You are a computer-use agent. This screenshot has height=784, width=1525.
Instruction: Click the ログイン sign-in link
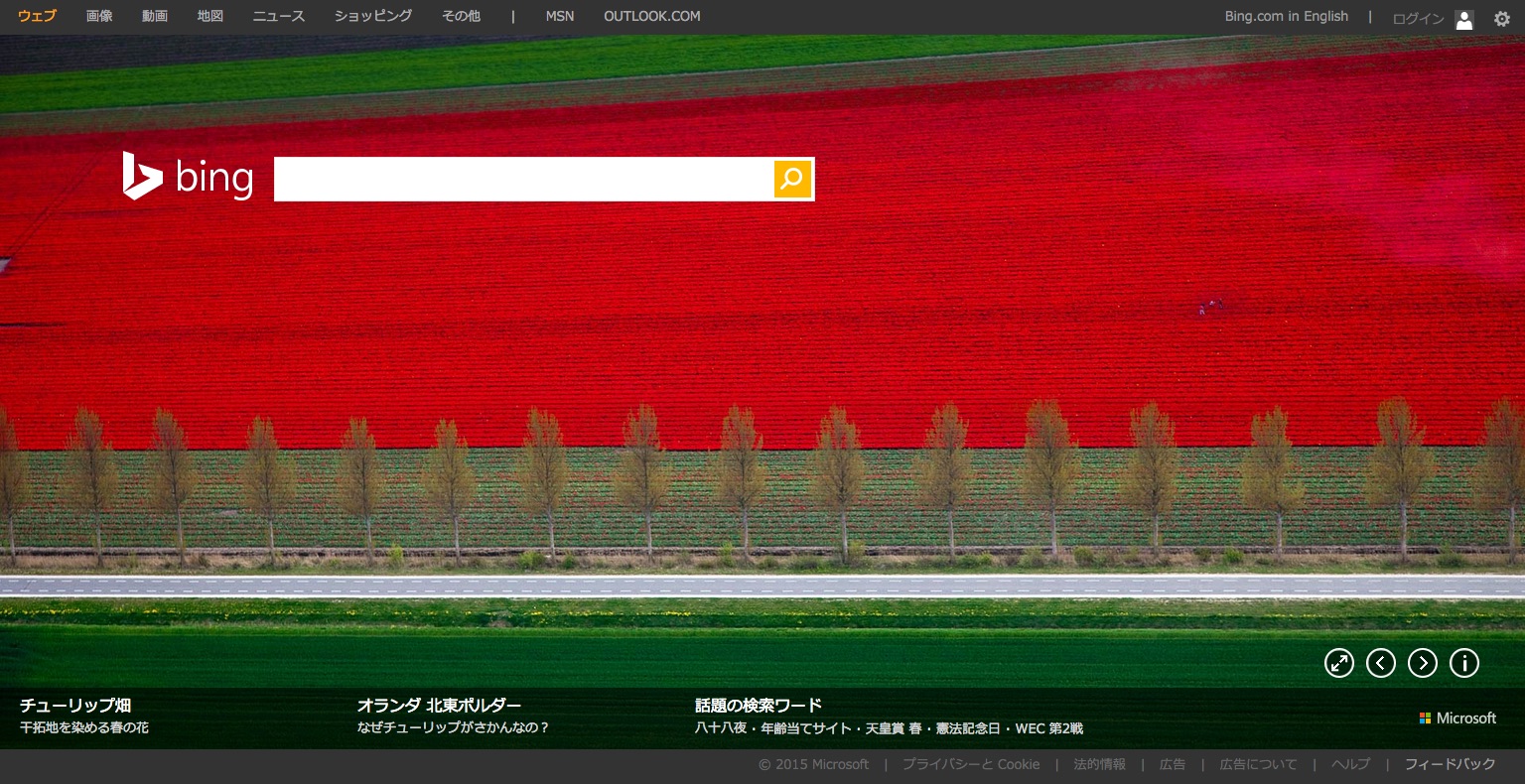tap(1418, 19)
